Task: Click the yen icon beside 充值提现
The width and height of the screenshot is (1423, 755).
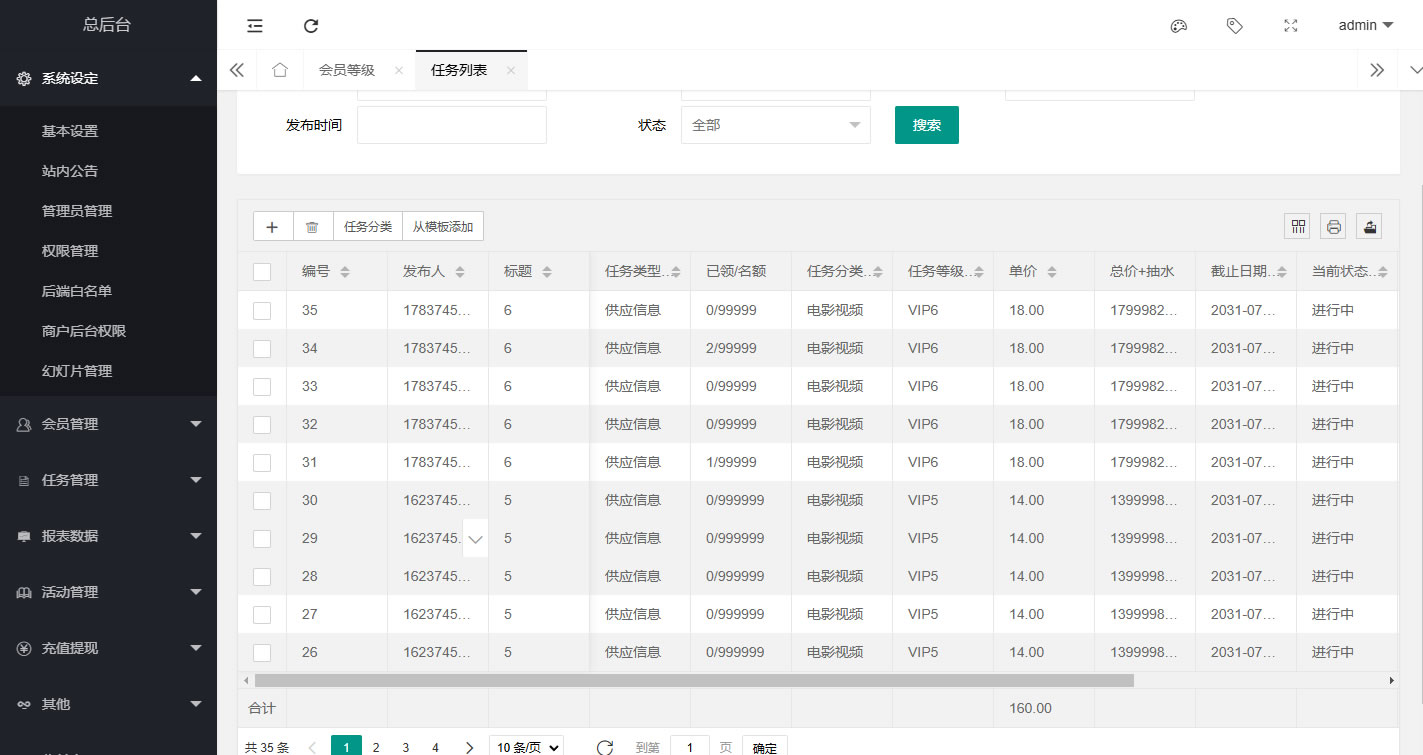Action: pyautogui.click(x=24, y=648)
